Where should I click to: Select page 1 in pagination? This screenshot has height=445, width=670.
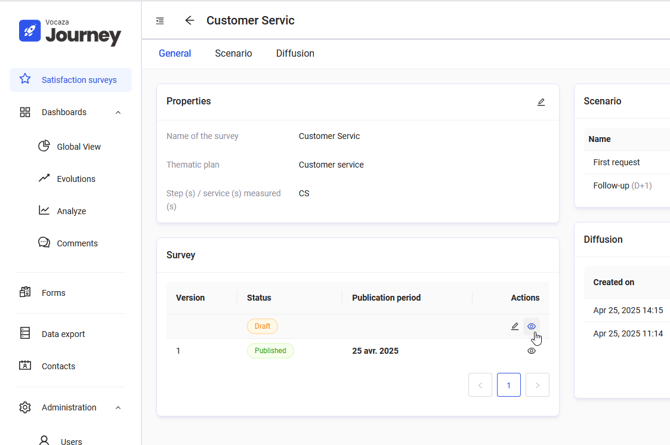click(508, 385)
